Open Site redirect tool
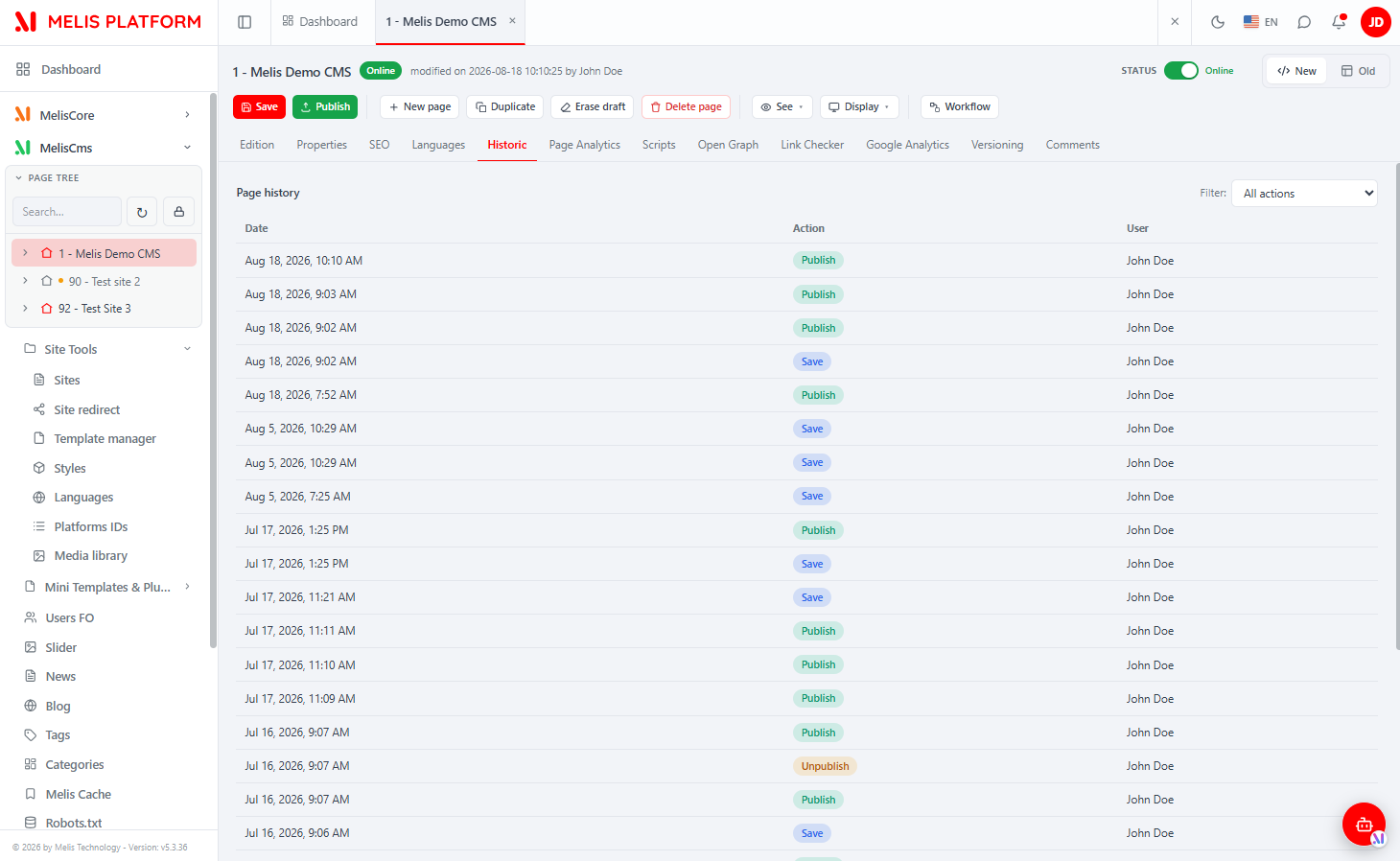 pyautogui.click(x=86, y=409)
